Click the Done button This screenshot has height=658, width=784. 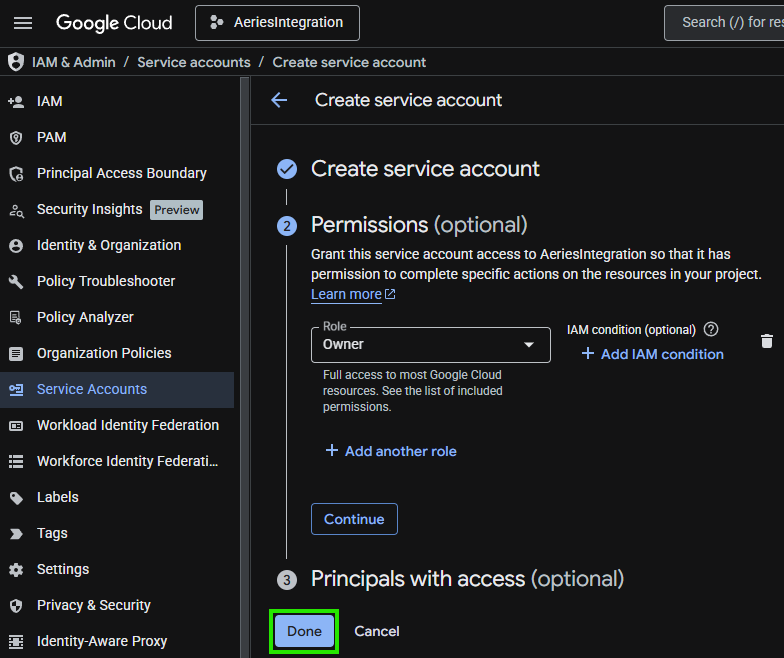point(304,631)
